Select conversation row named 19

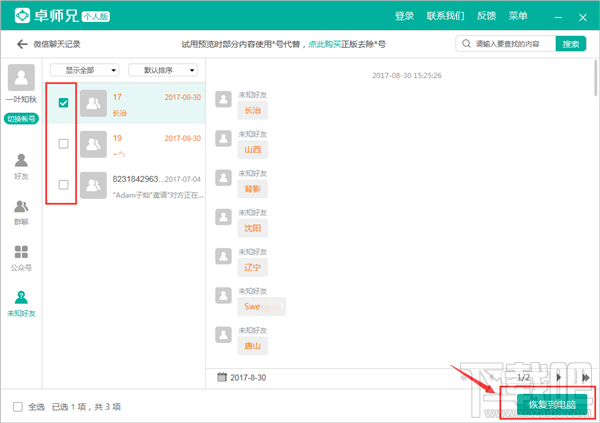(x=126, y=144)
